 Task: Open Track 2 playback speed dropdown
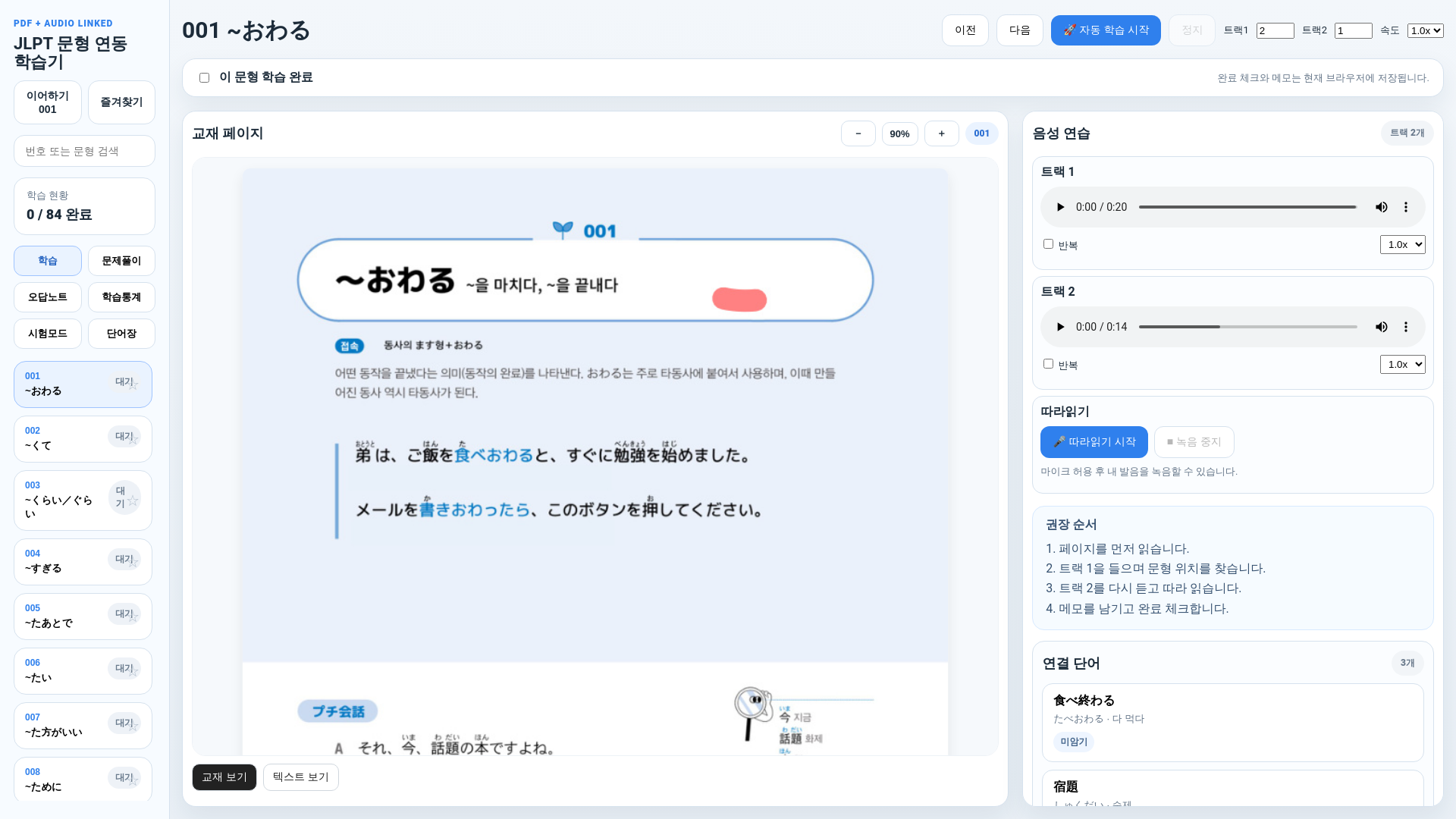tap(1402, 364)
